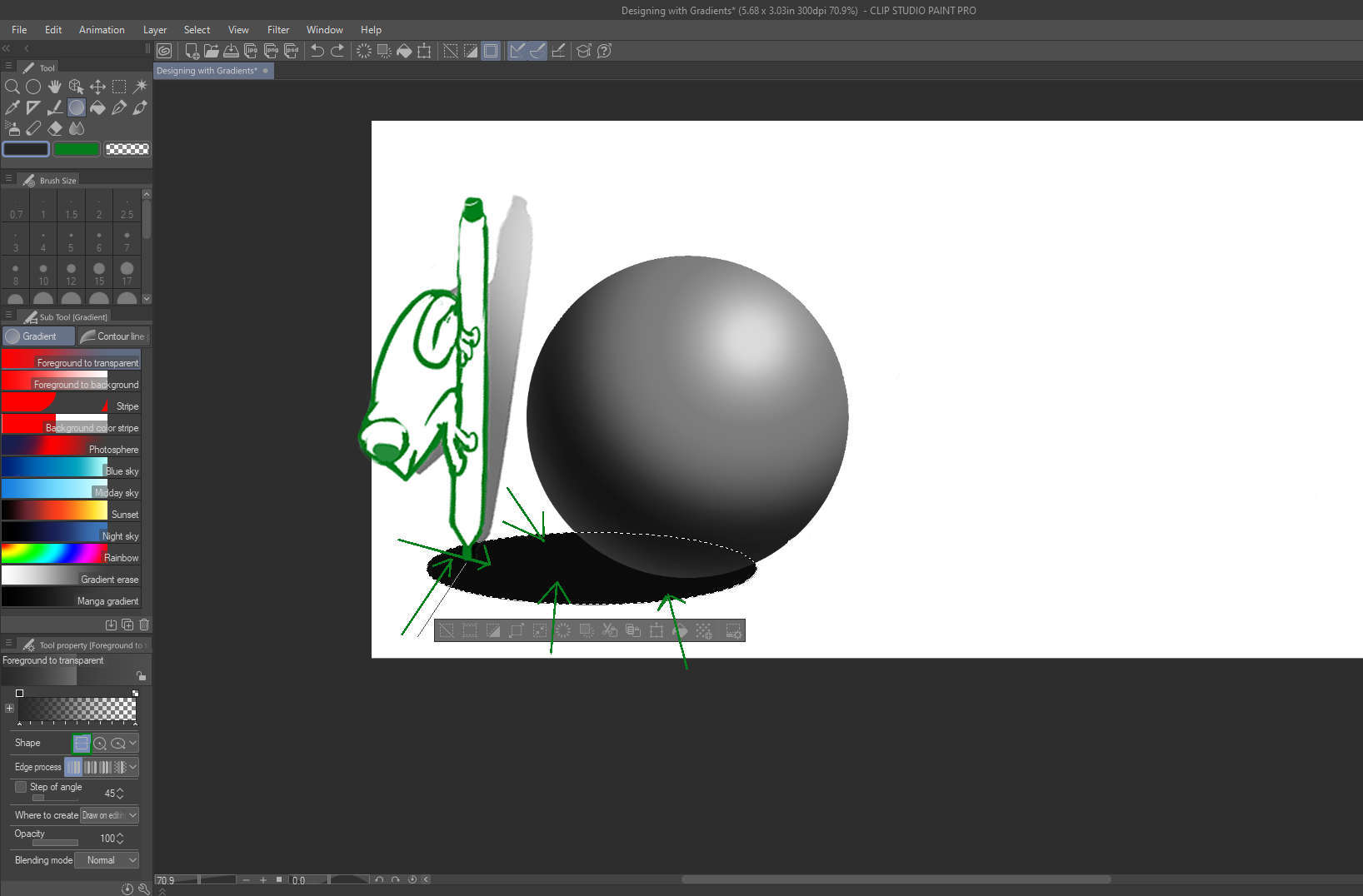Delete the sub tool with trash icon
This screenshot has height=896, width=1363.
(144, 625)
